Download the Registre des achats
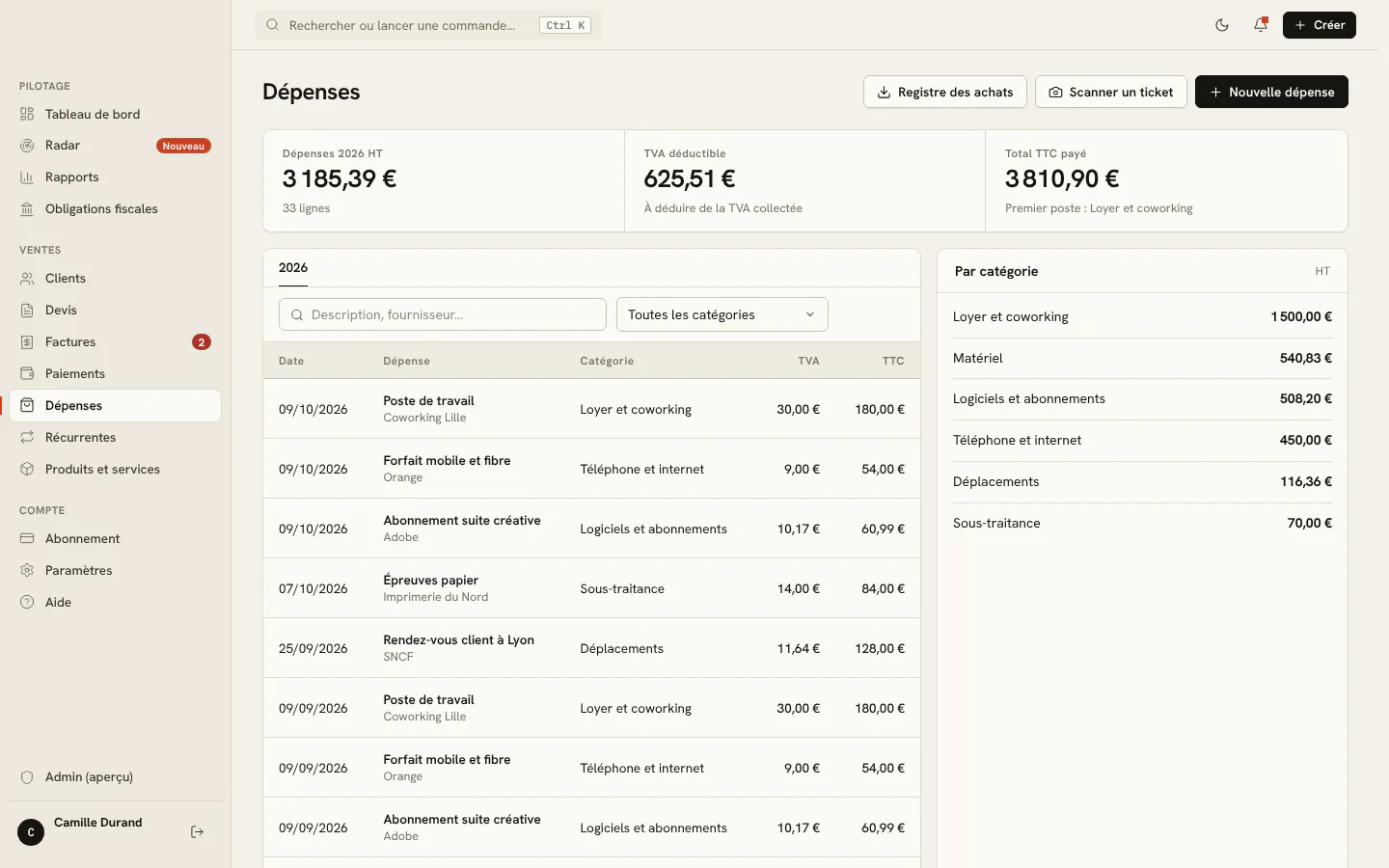The width and height of the screenshot is (1389, 868). tap(944, 92)
